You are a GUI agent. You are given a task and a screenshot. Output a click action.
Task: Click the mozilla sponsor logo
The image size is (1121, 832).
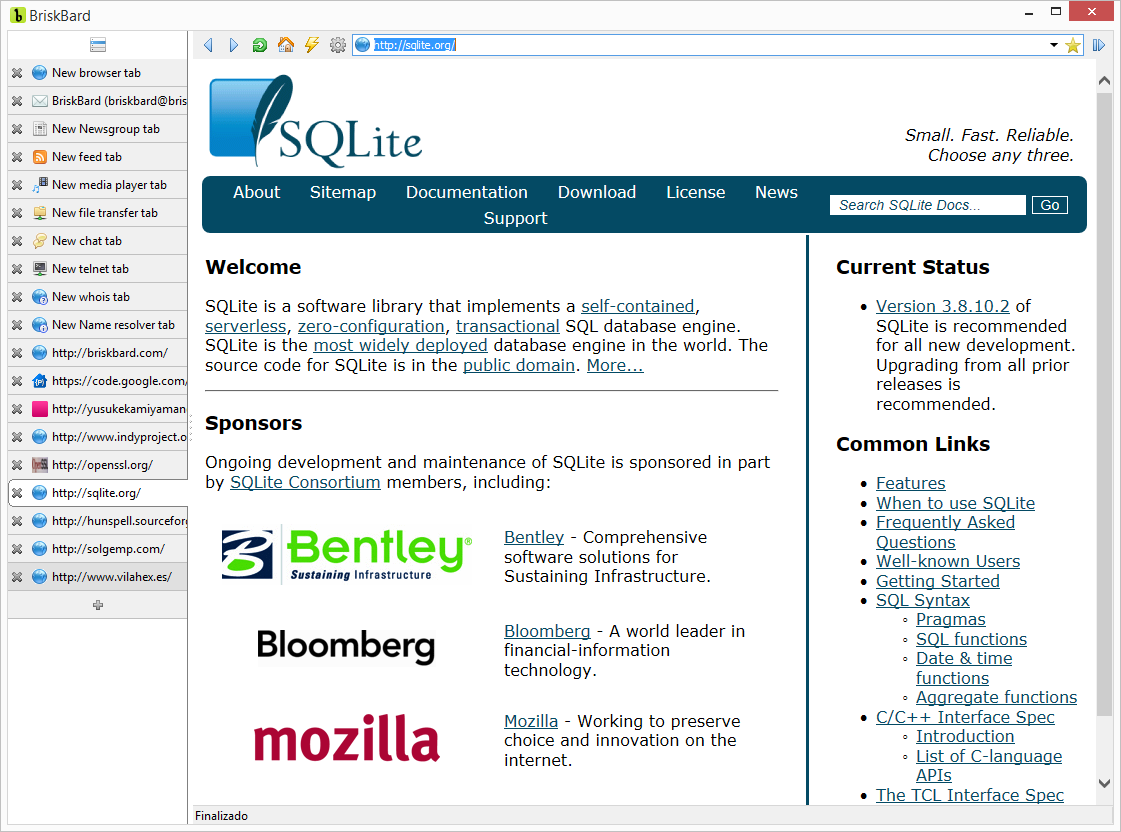tap(346, 738)
